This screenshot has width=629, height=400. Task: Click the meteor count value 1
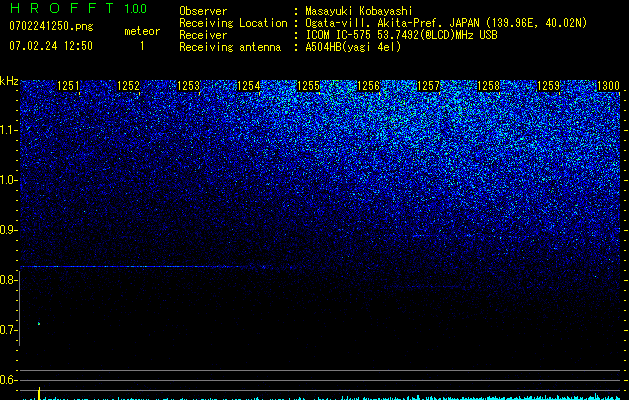[142, 46]
